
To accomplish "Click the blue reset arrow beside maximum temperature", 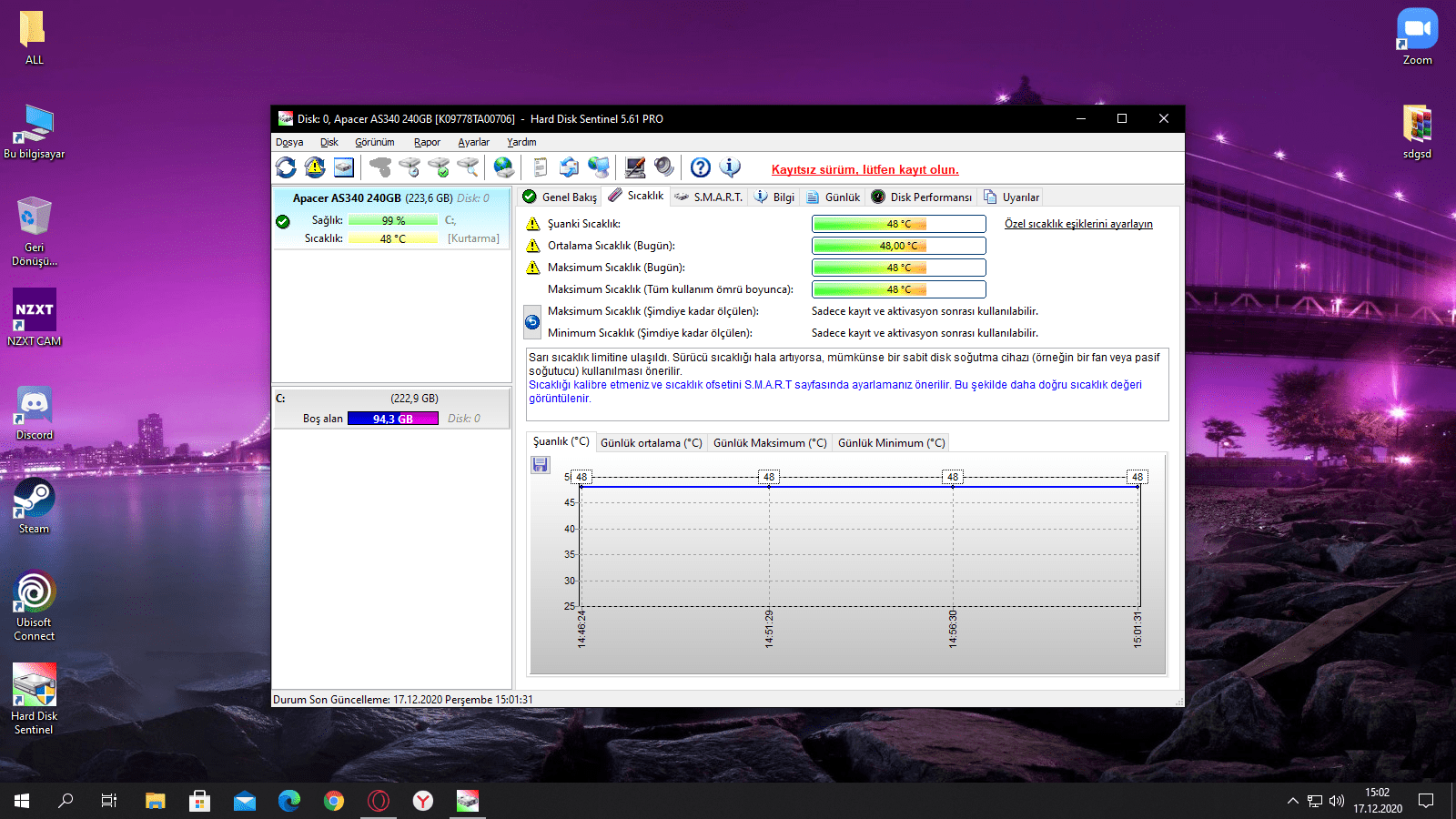I will pos(532,322).
